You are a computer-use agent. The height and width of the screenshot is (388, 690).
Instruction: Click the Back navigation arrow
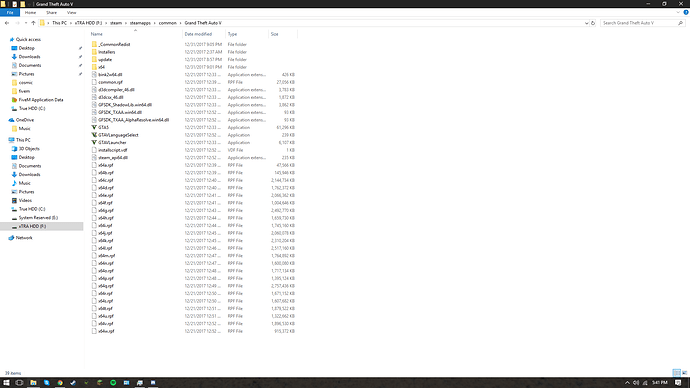[7, 23]
